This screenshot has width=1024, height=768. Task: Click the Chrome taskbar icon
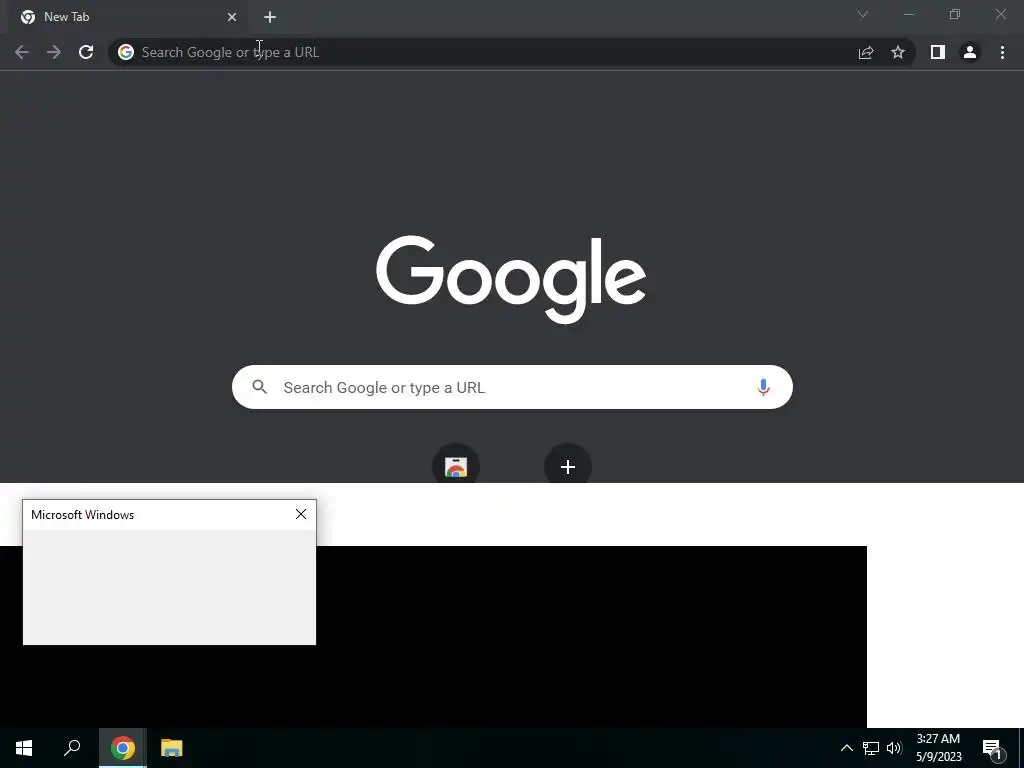pos(123,748)
